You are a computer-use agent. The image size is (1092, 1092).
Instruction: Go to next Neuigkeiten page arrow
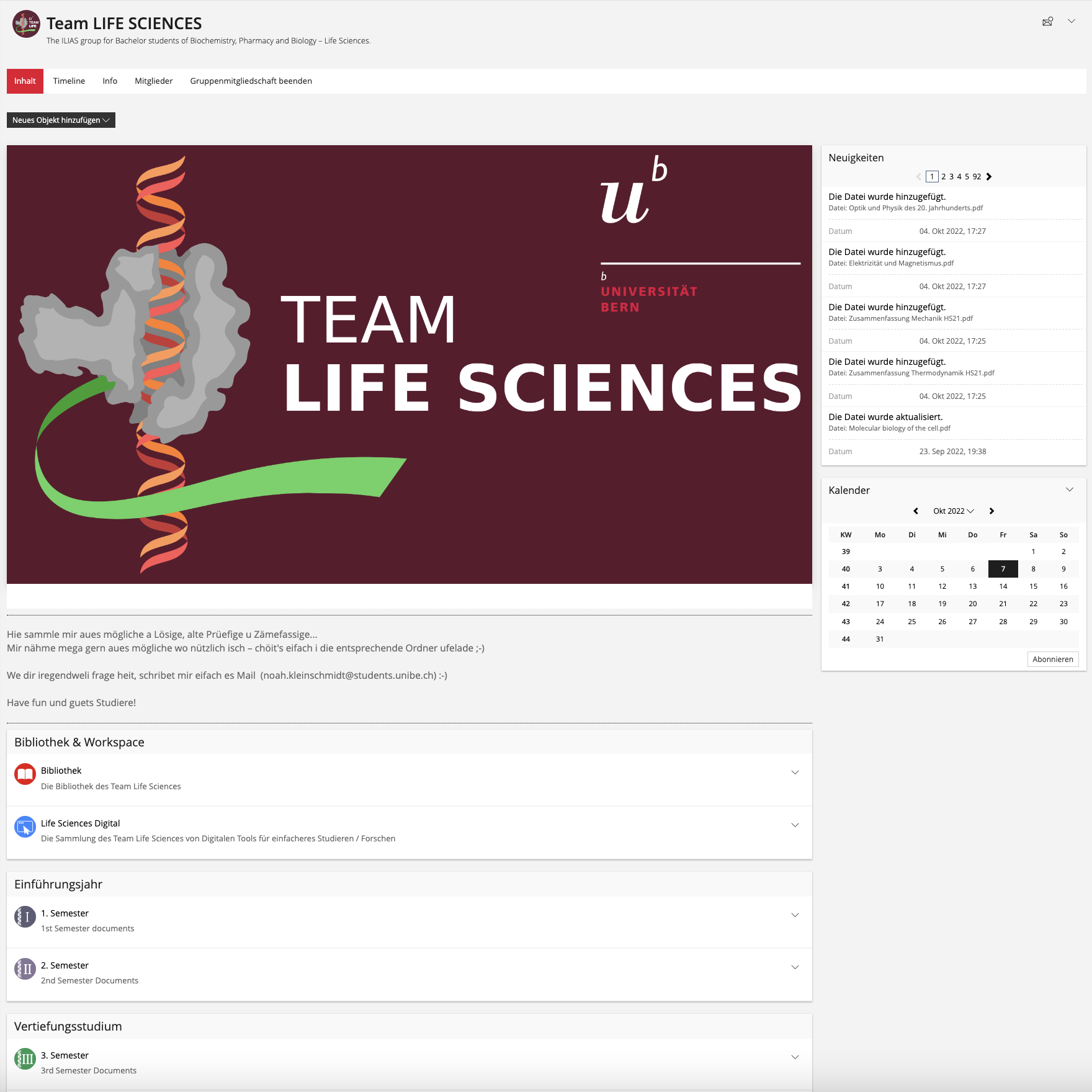[989, 177]
